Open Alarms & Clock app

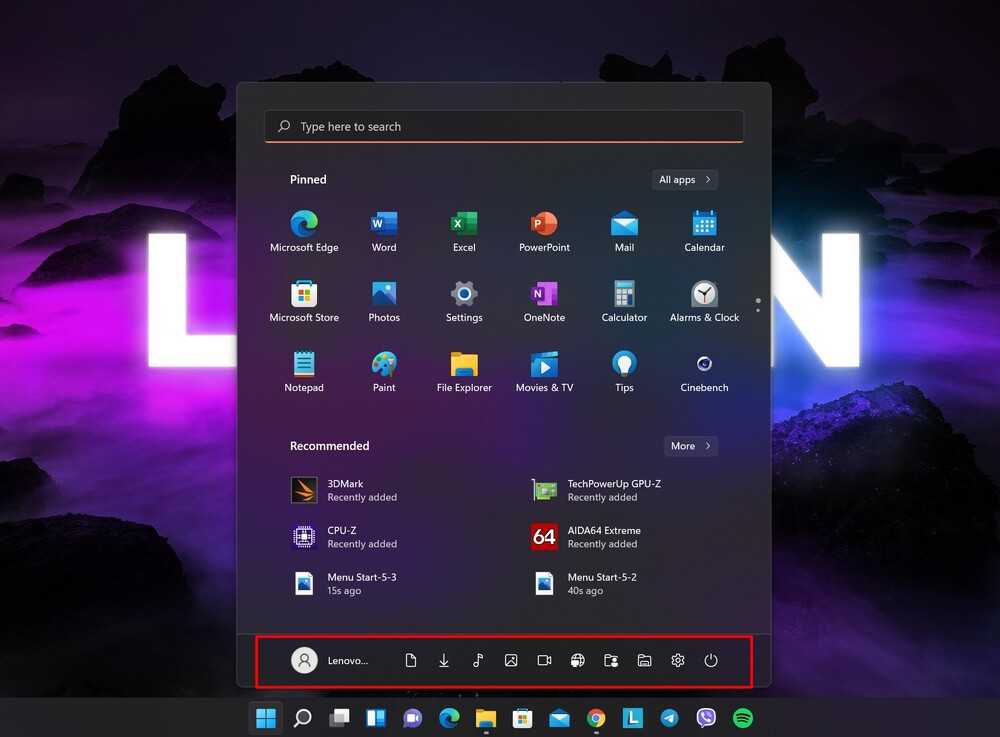point(704,301)
